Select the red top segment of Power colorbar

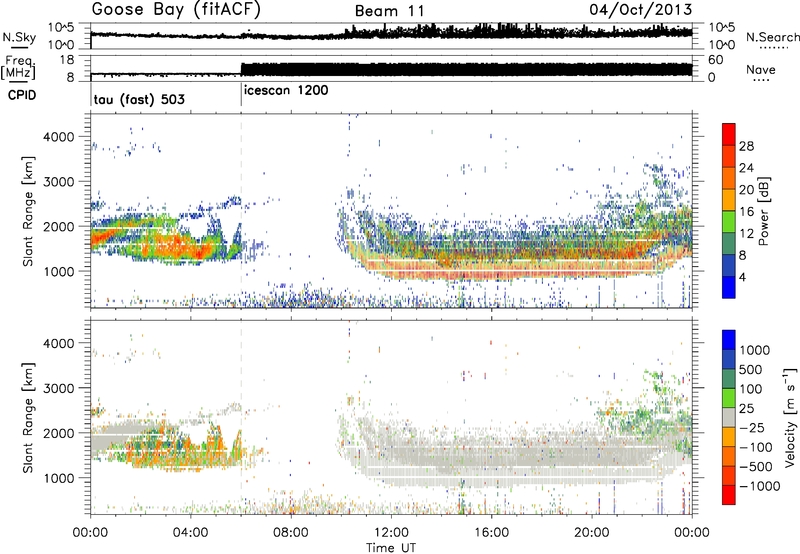pyautogui.click(x=729, y=134)
